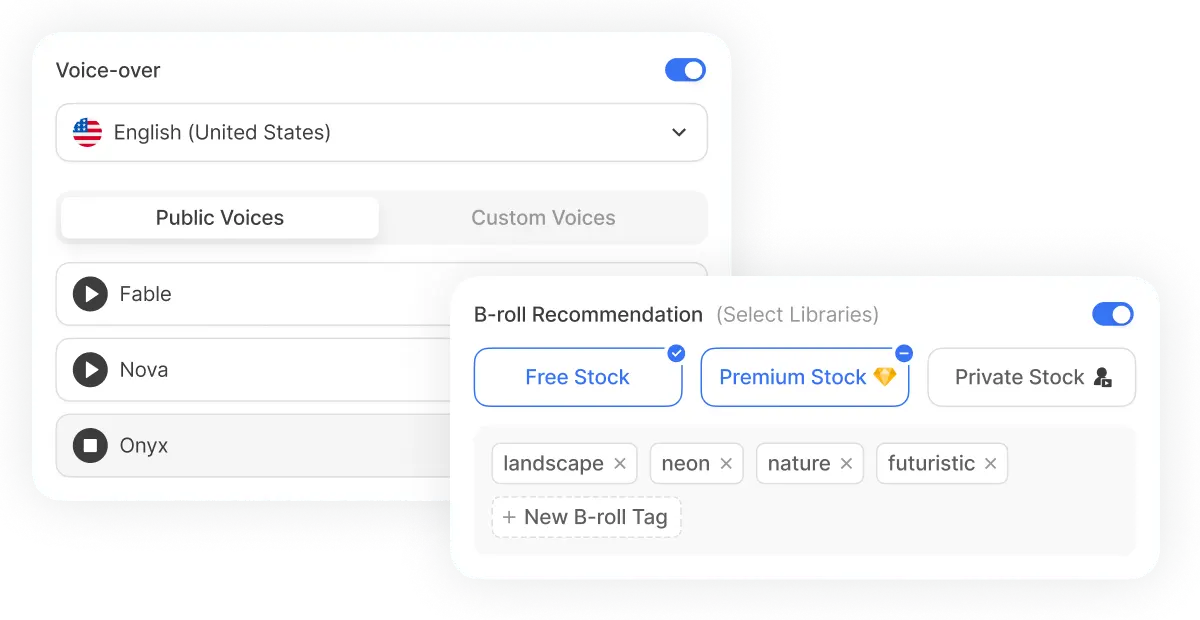Image resolution: width=1200 pixels, height=620 pixels.
Task: Delete the futuristic B-roll tag
Action: tap(991, 463)
